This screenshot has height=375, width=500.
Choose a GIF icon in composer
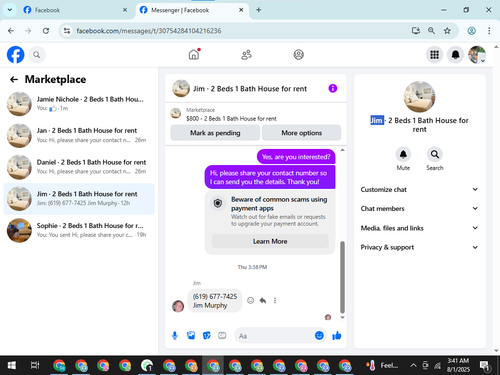222,335
